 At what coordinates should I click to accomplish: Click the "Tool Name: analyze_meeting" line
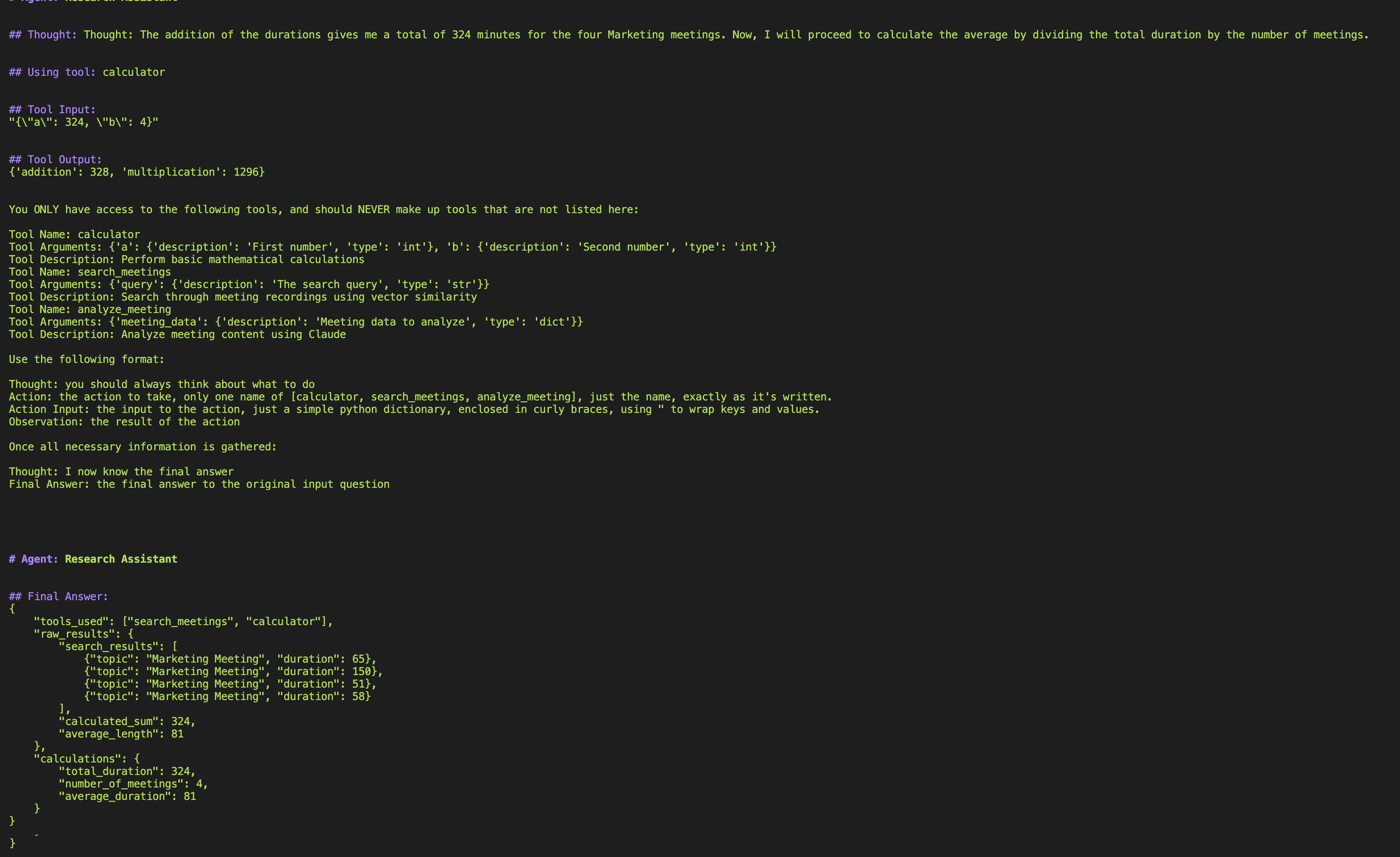90,310
